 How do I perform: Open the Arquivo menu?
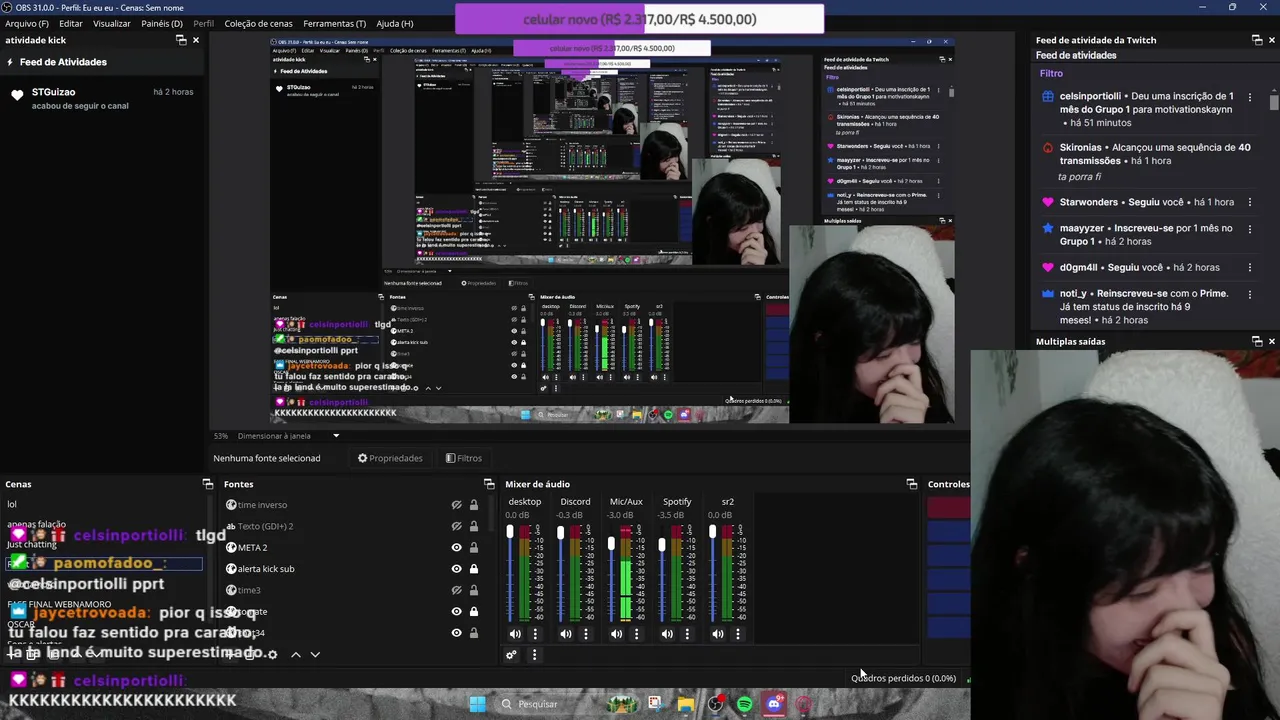(x=27, y=23)
